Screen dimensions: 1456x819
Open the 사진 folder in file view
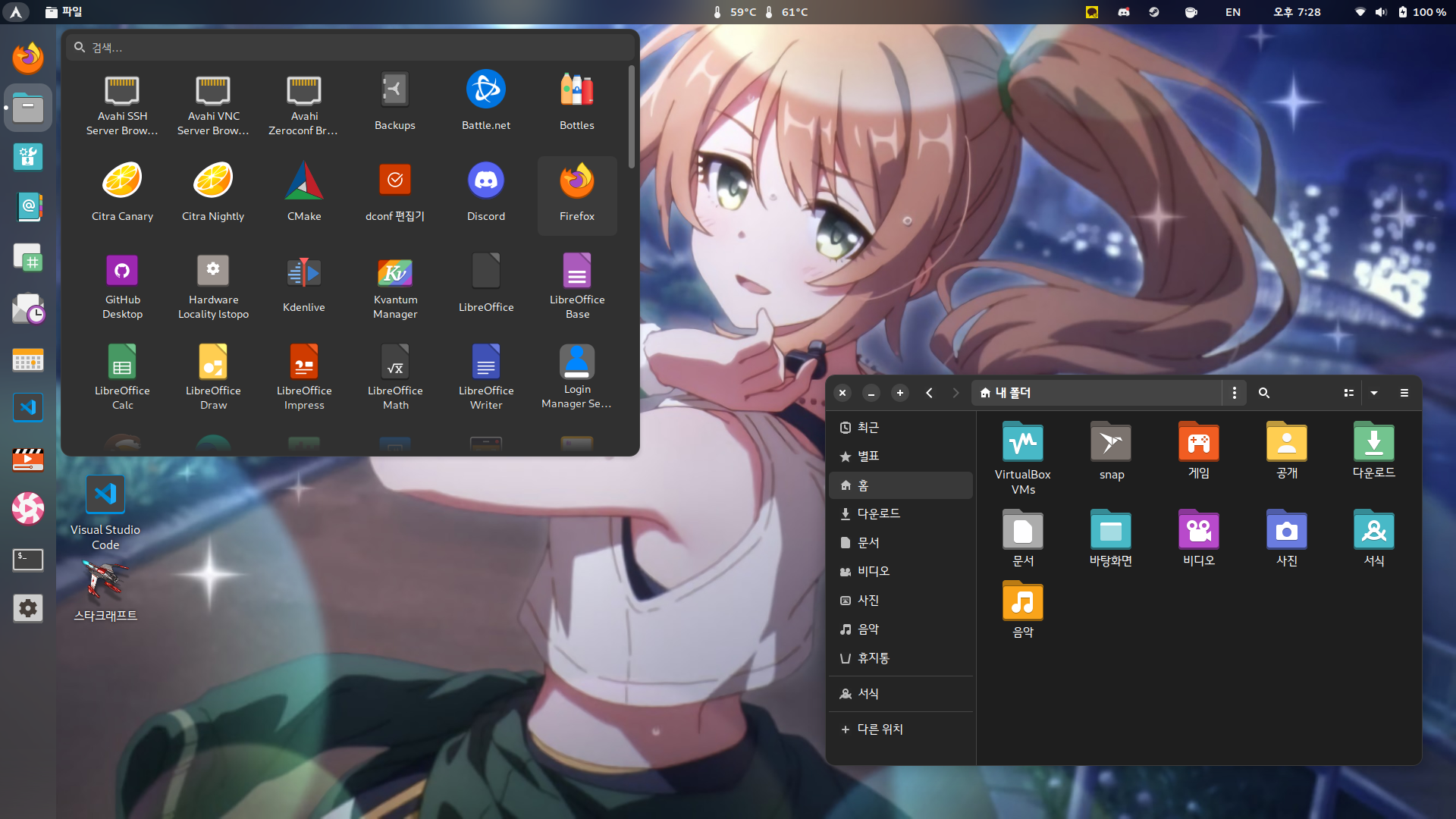pos(1287,538)
